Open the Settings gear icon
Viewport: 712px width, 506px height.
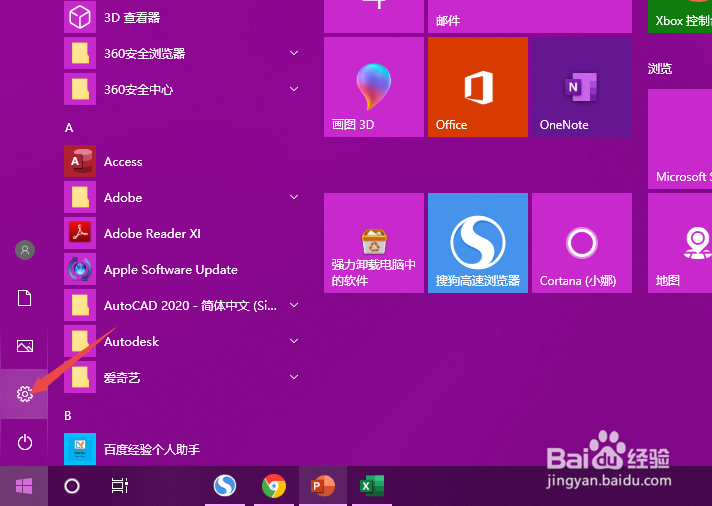[x=25, y=394]
